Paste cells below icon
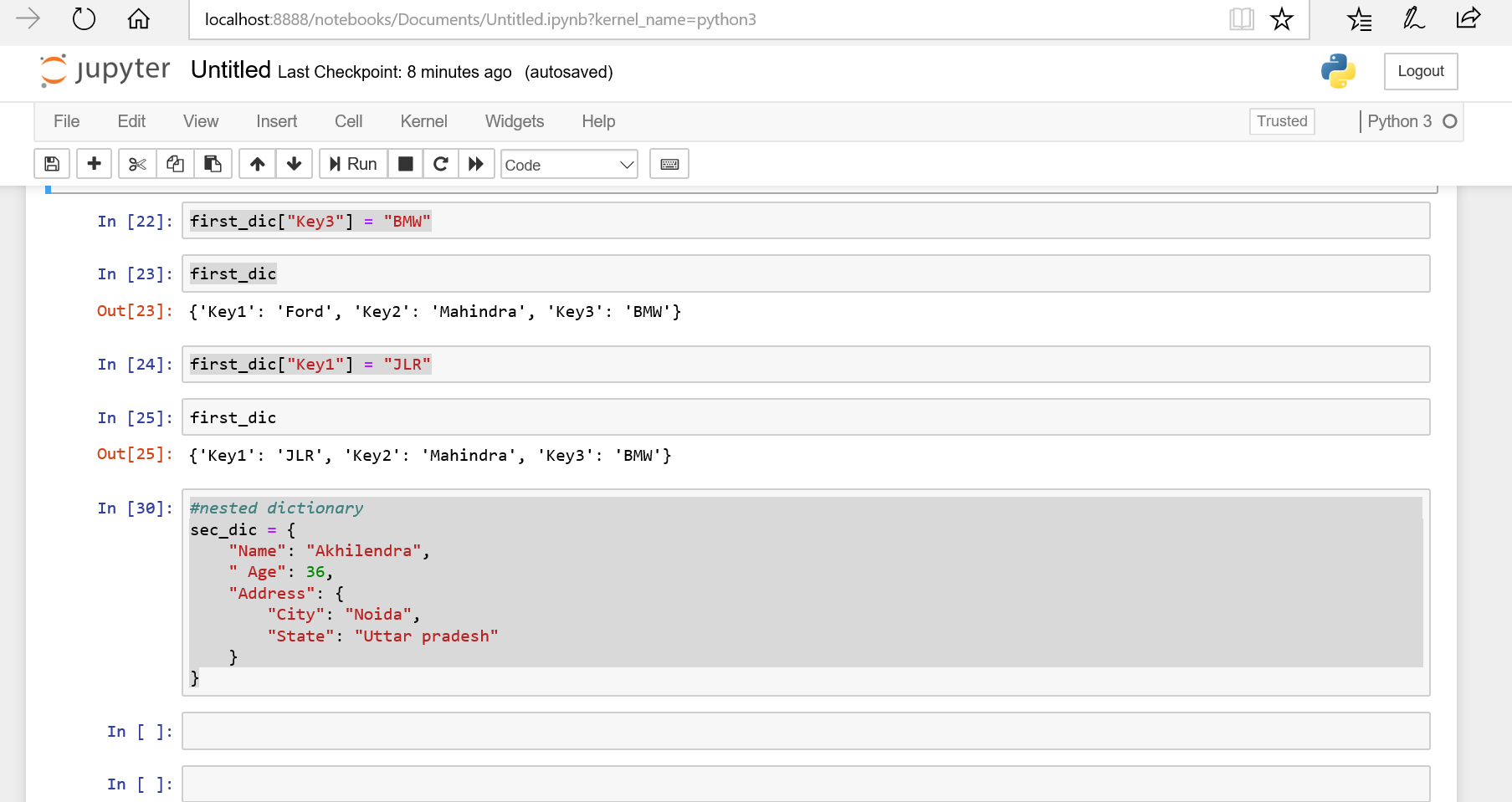Screen dimensions: 1512x802 213,164
